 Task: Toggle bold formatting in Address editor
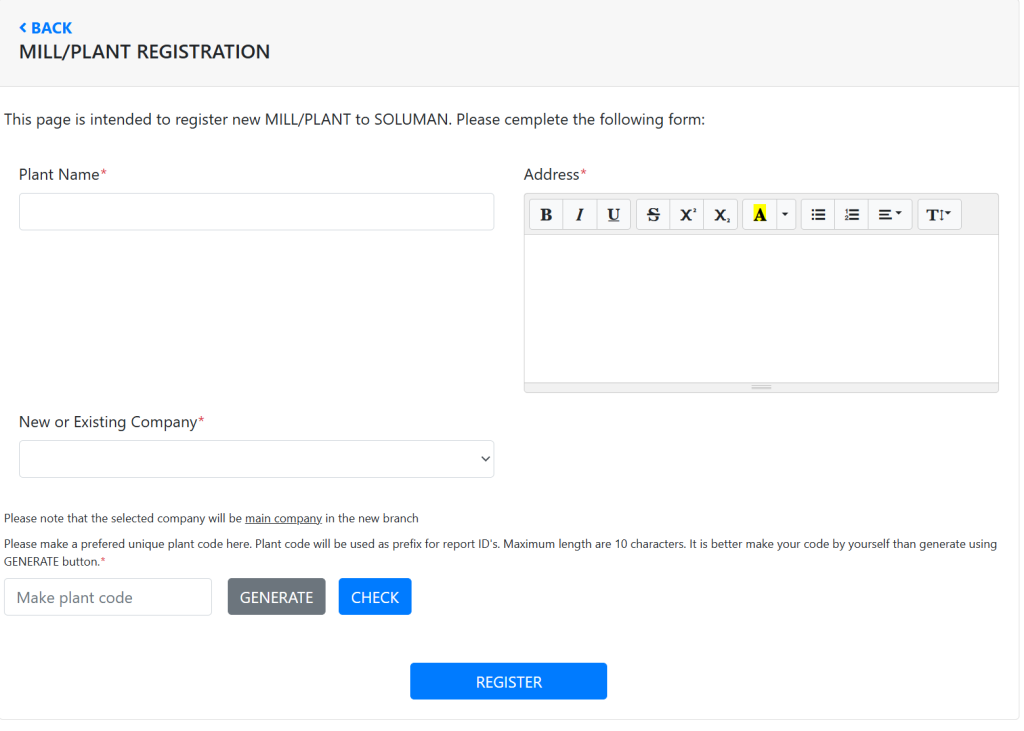pyautogui.click(x=546, y=215)
